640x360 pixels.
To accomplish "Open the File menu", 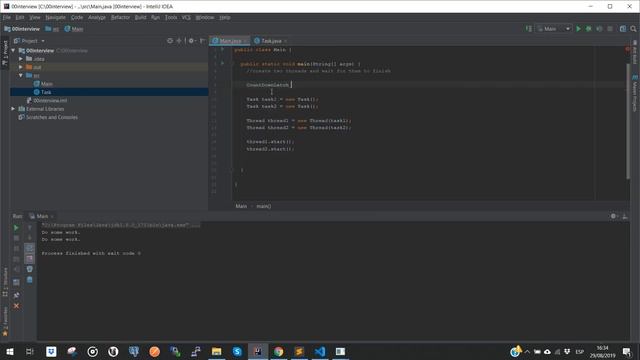I will coord(7,18).
